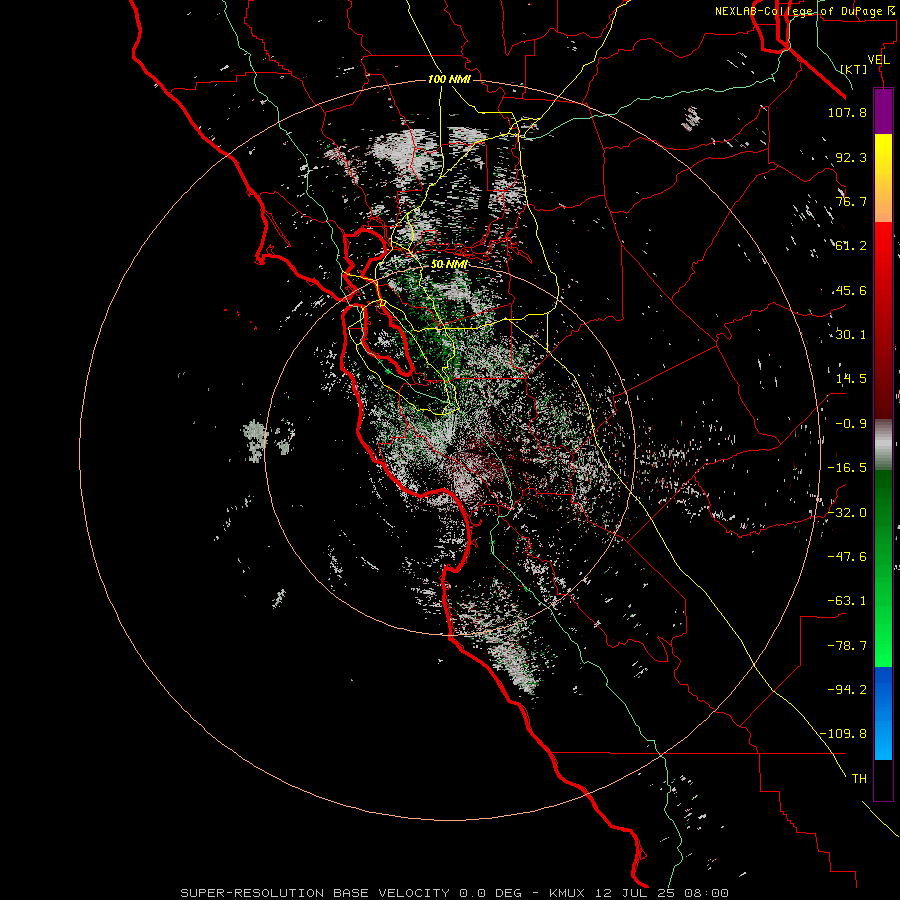Screen dimensions: 900x900
Task: Click the 107.8 legend value
Action: [x=847, y=112]
